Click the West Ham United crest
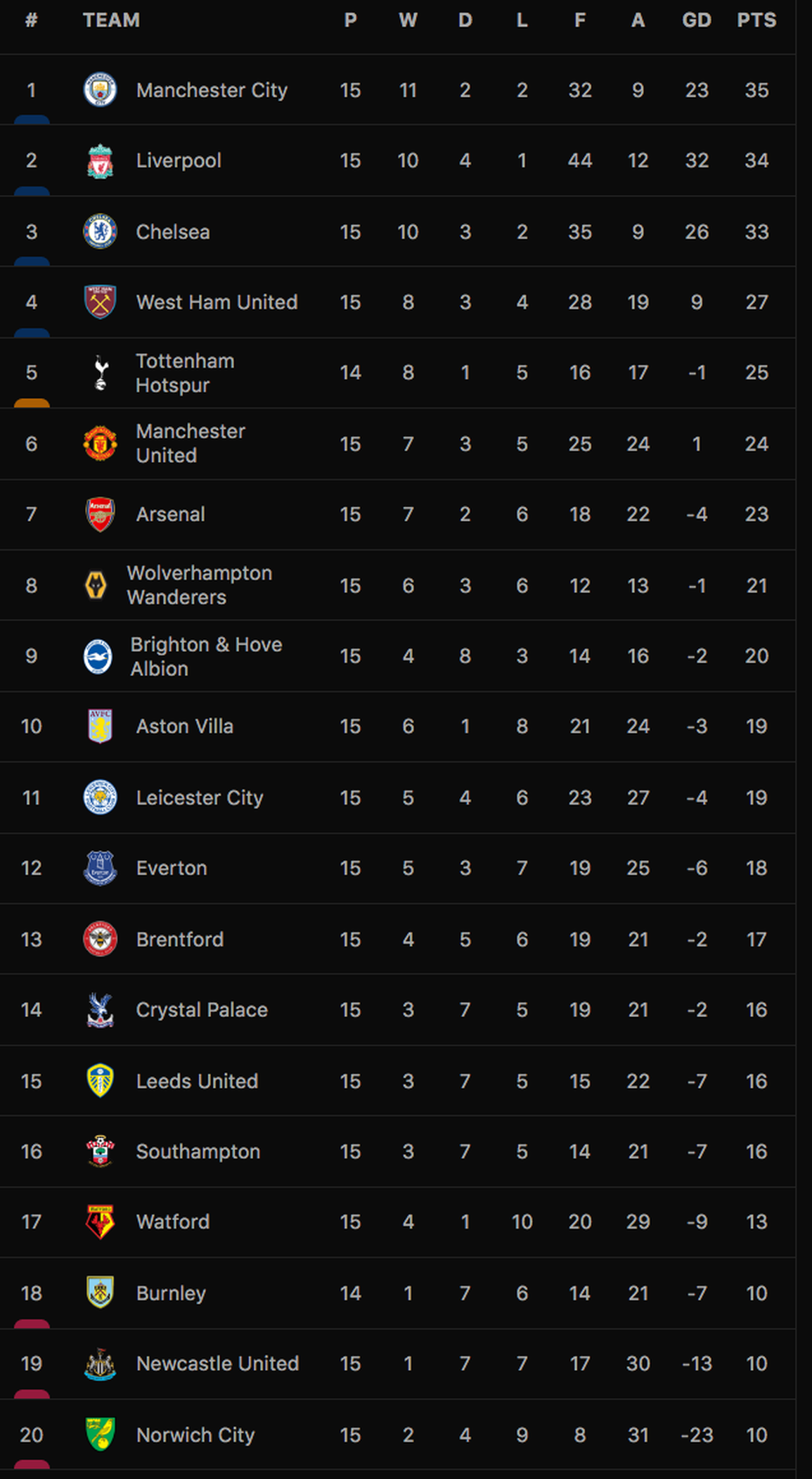The height and width of the screenshot is (1479, 812). [x=100, y=302]
